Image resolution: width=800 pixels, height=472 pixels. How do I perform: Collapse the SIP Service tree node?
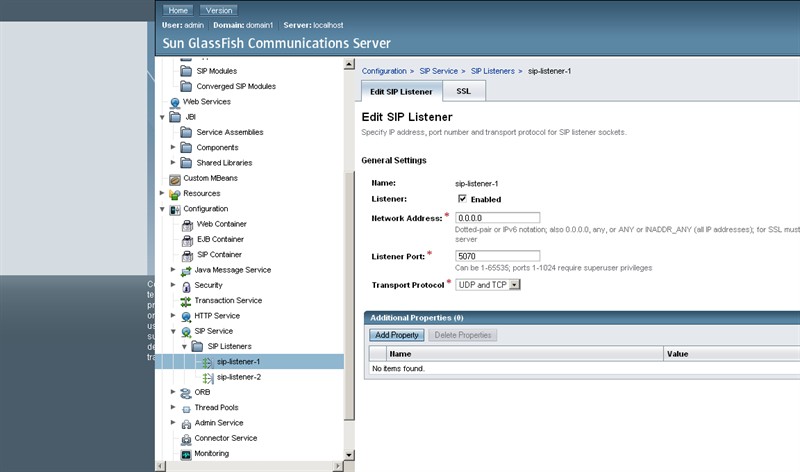coord(173,332)
